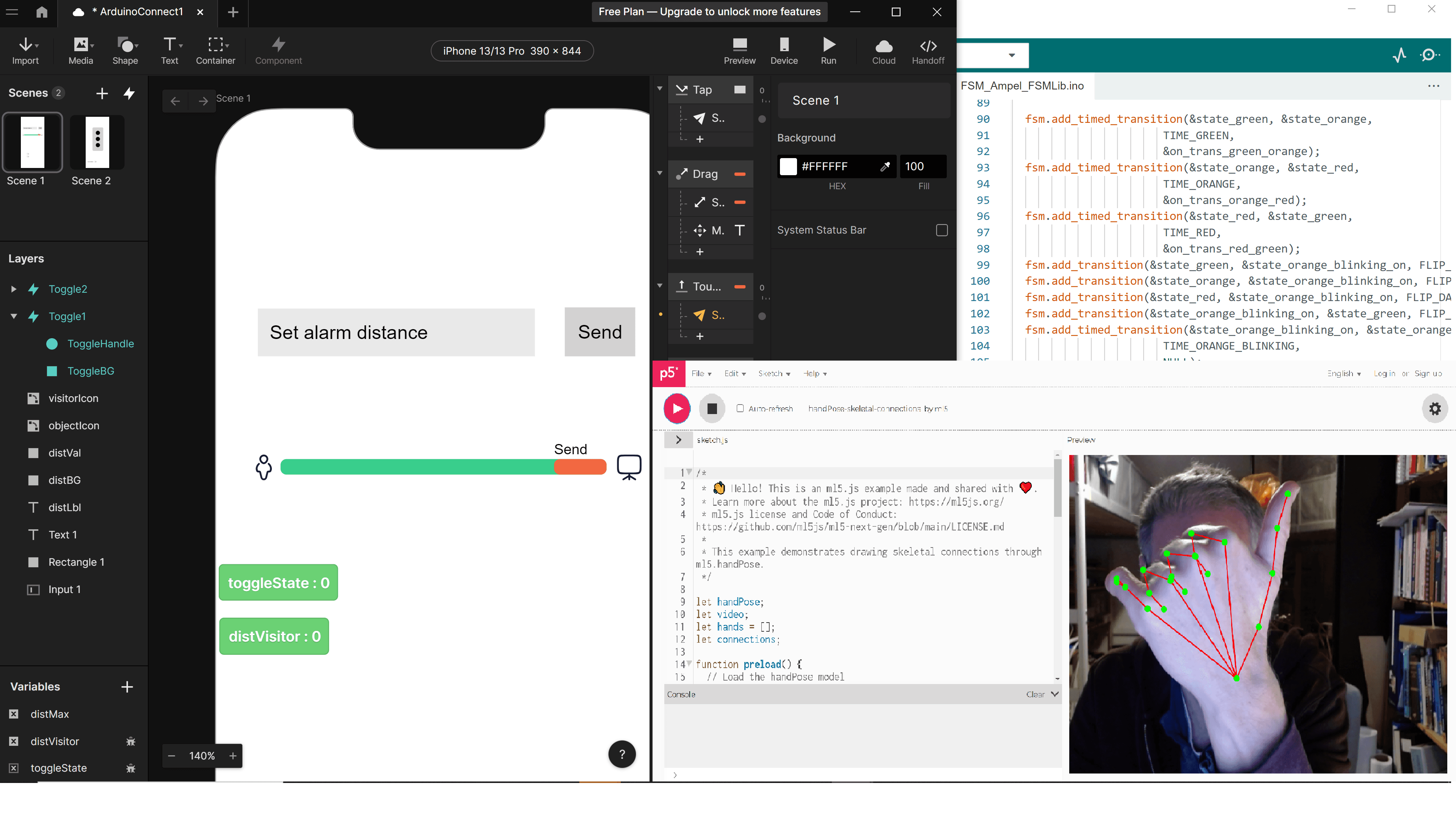
Task: Select the Shape tool
Action: 126,51
